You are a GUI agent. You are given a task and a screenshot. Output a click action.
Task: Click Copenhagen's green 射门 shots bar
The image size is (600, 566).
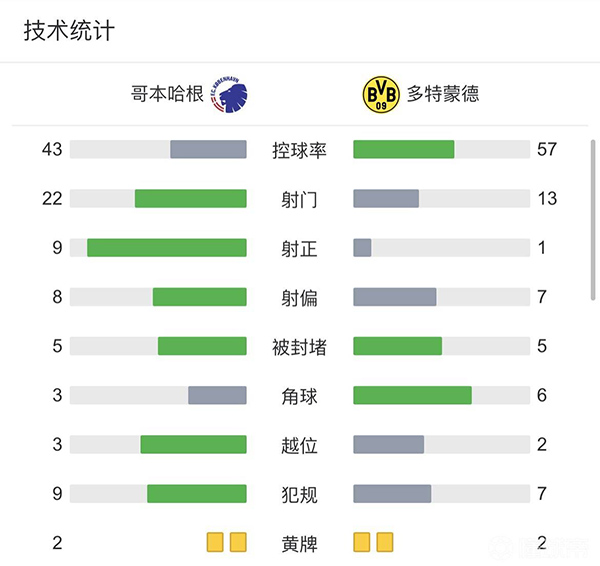[x=191, y=198]
